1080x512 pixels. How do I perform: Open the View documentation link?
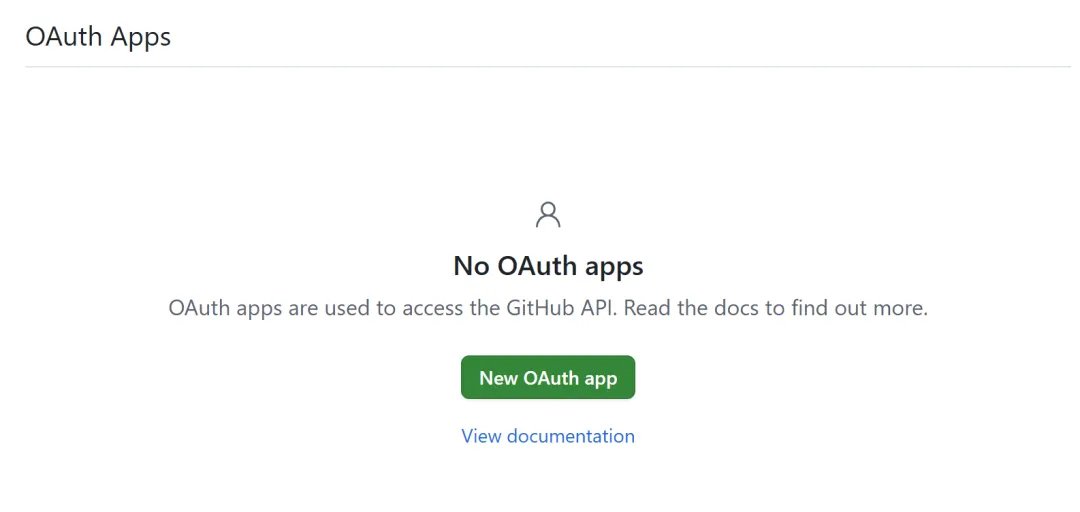[548, 436]
